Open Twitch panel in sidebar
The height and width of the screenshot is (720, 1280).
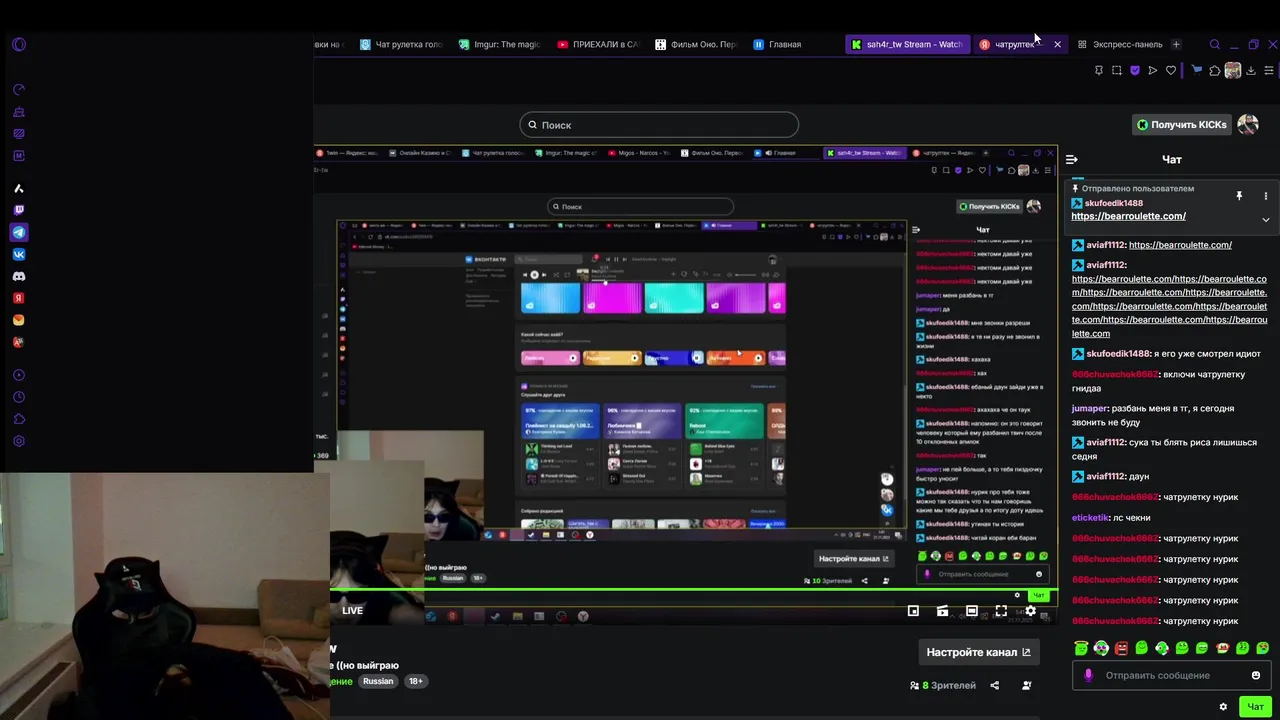[x=19, y=210]
